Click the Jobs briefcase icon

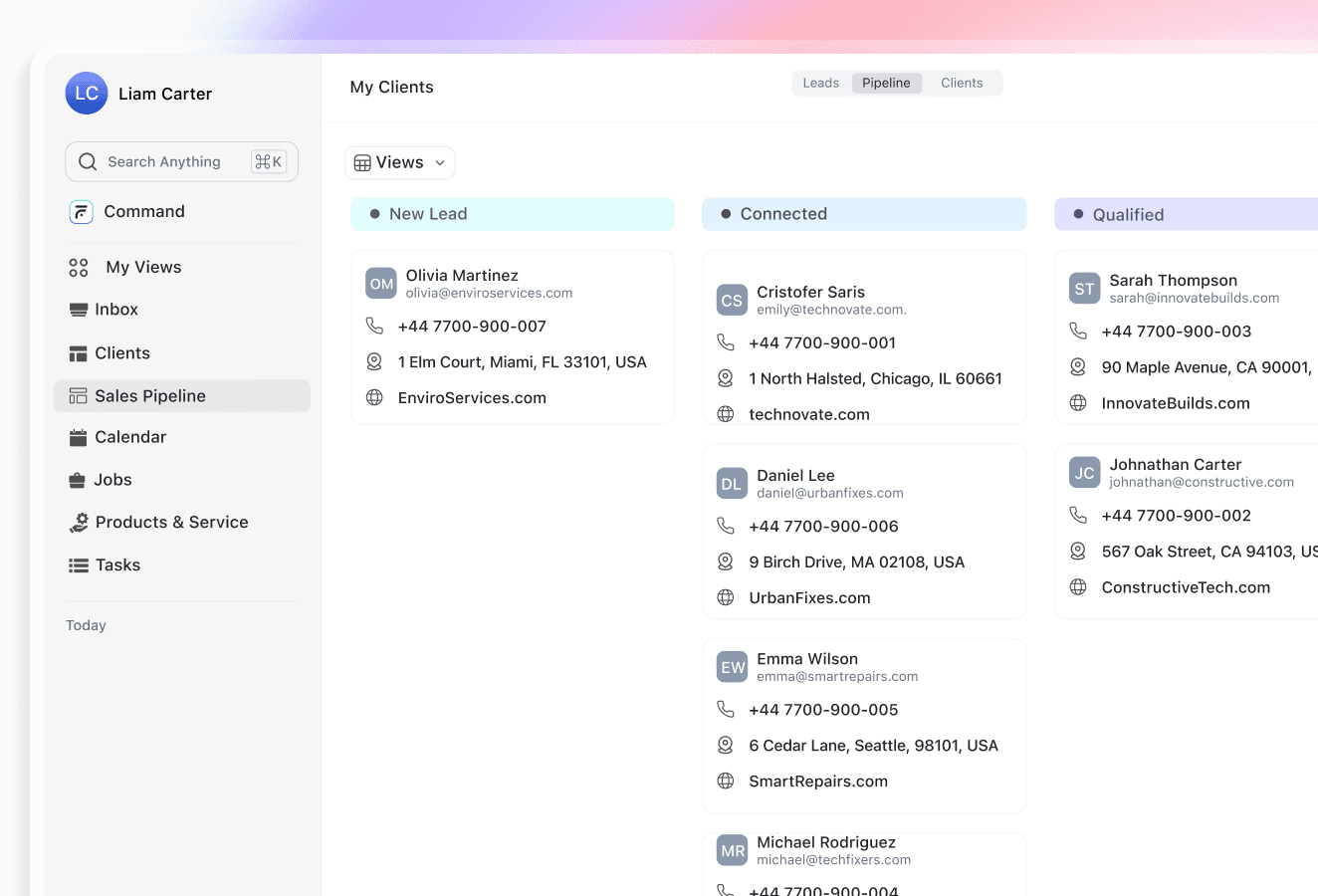tap(78, 481)
